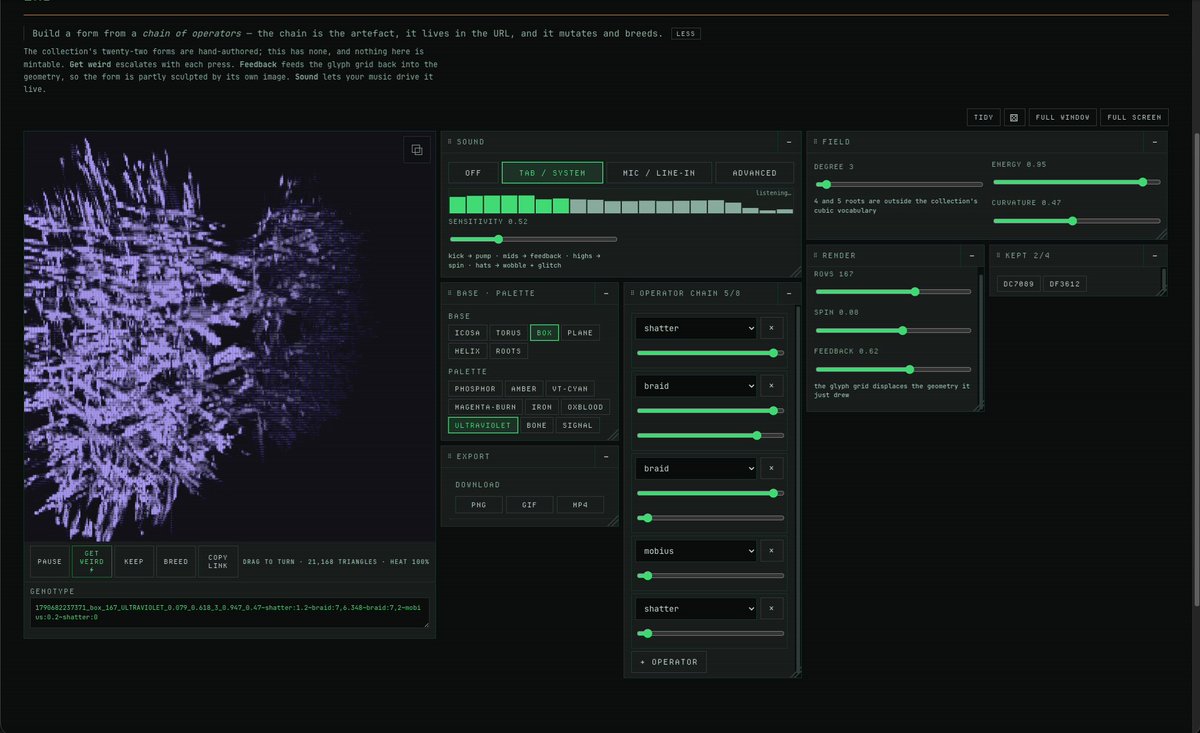
Task: Collapse the KEPT panel
Action: click(1154, 256)
